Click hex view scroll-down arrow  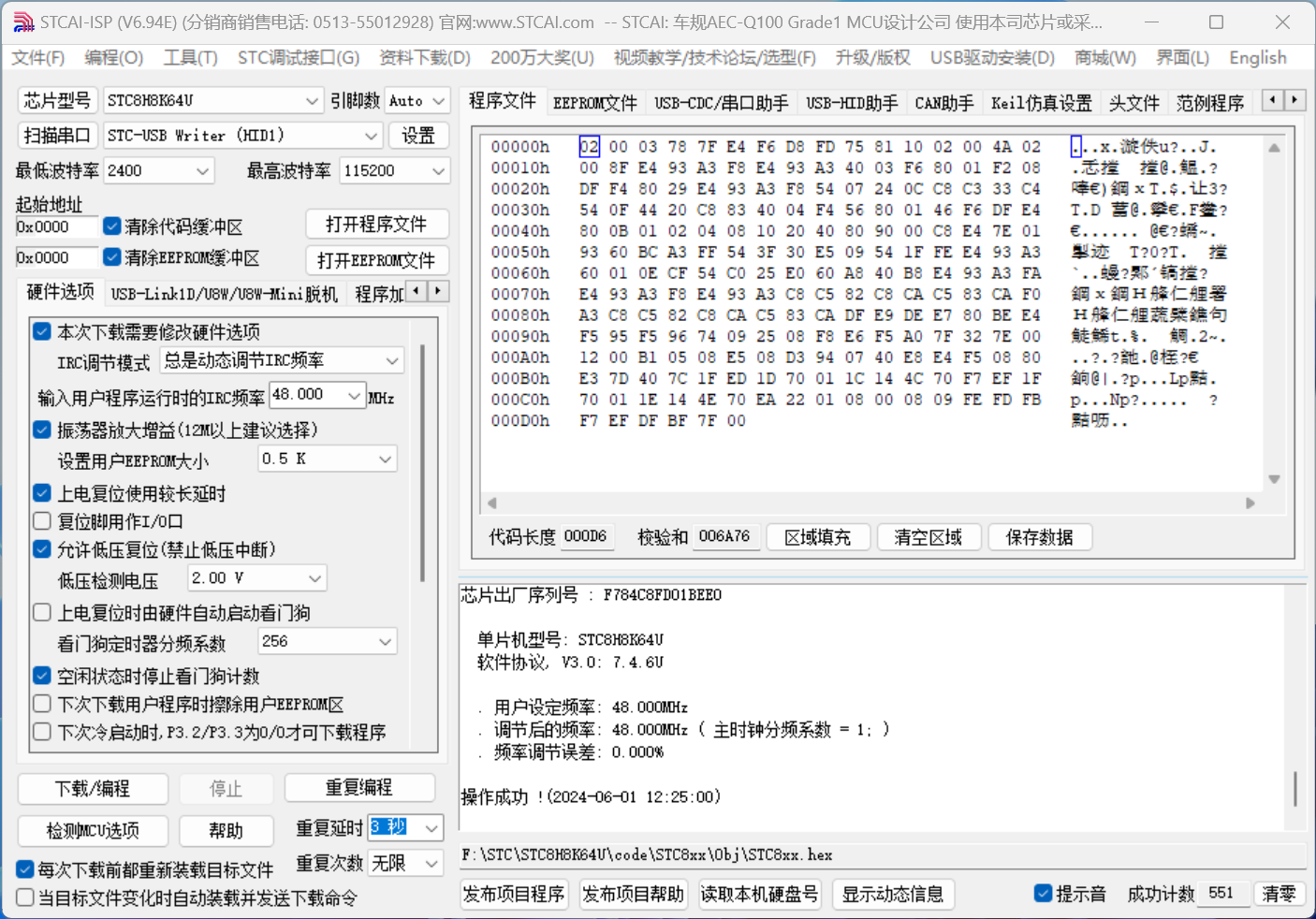click(1274, 479)
